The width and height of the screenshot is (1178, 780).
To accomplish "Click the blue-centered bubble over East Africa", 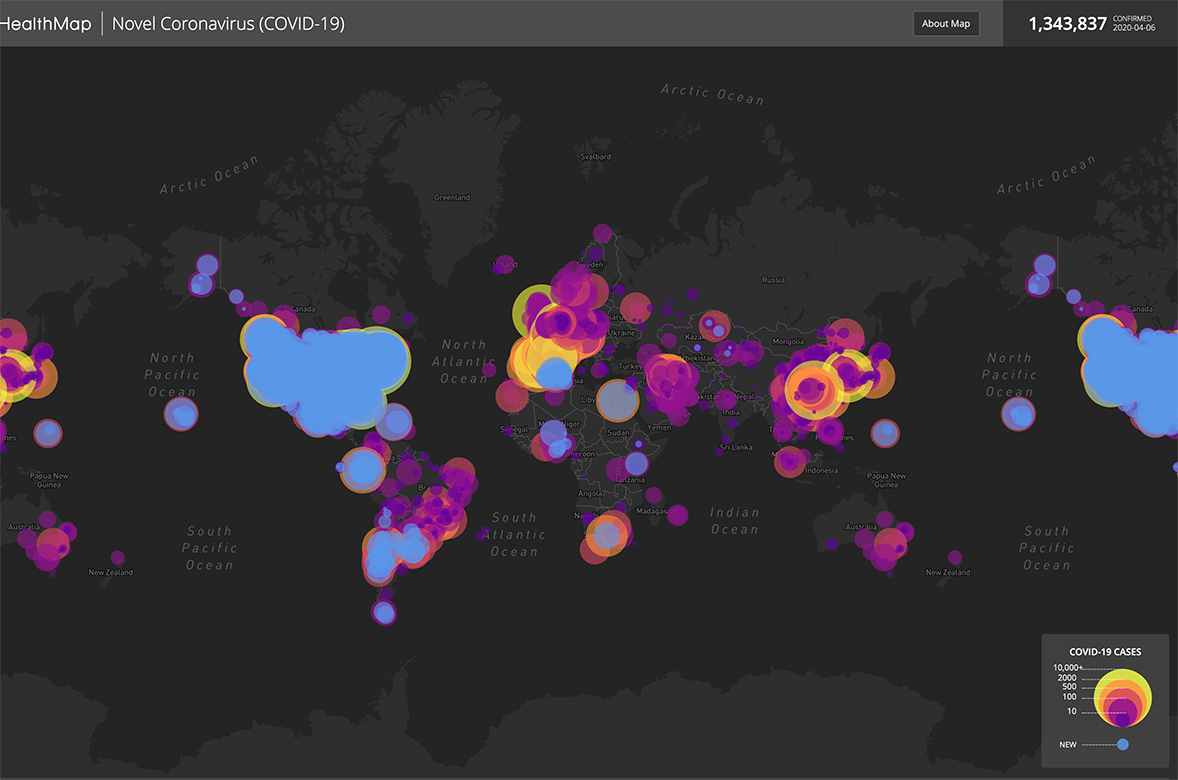I will pyautogui.click(x=635, y=464).
